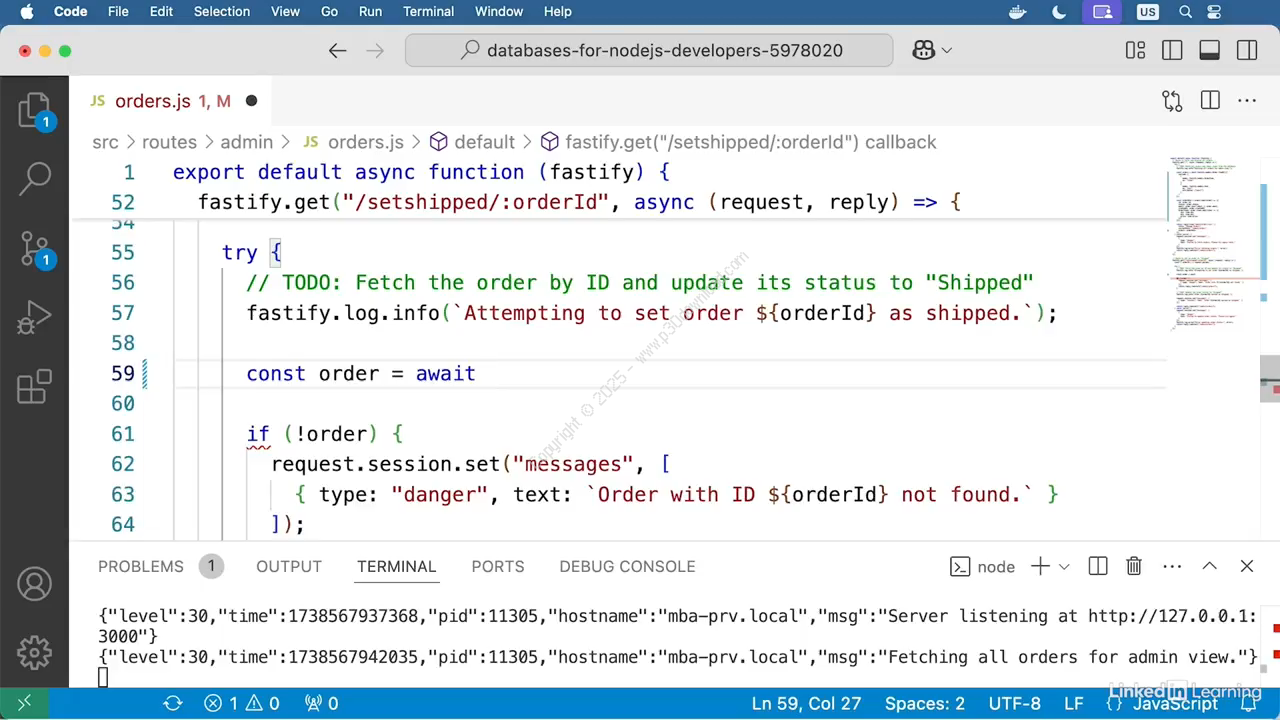Change 'LF' end of line sequence
The height and width of the screenshot is (720, 1280).
[x=1073, y=703]
